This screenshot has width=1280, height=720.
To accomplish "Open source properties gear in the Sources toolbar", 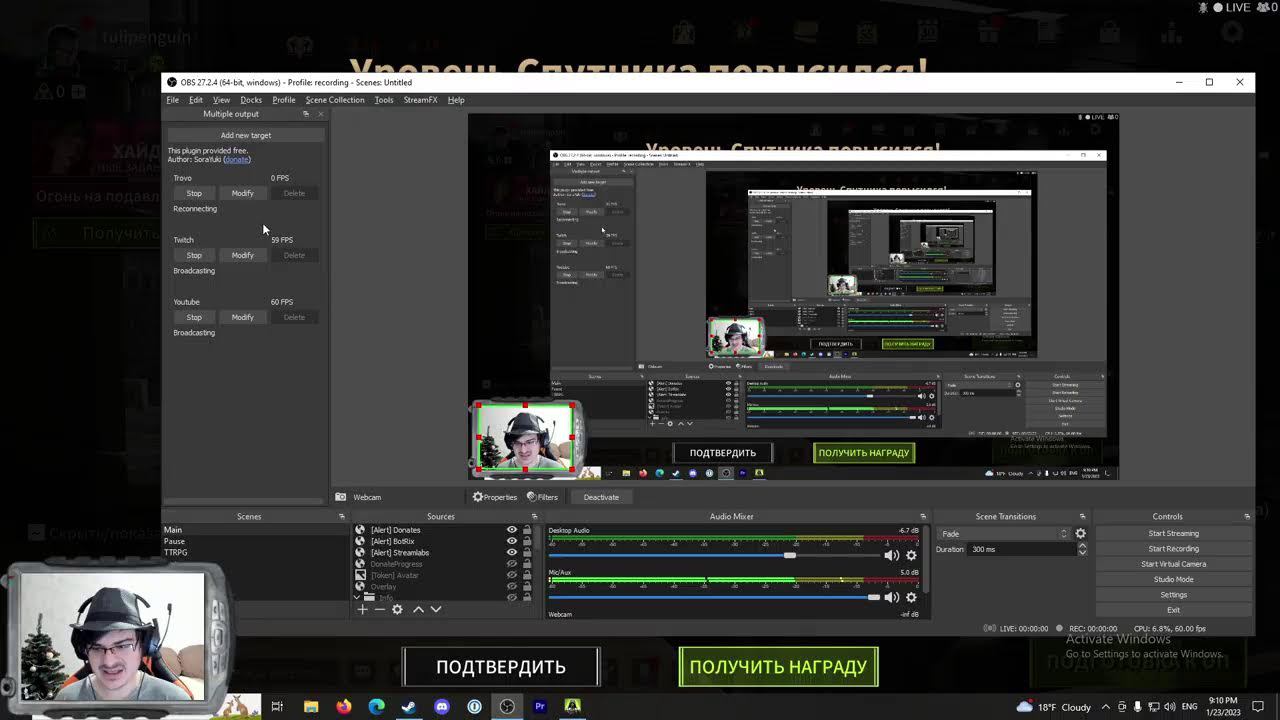I will coord(397,609).
